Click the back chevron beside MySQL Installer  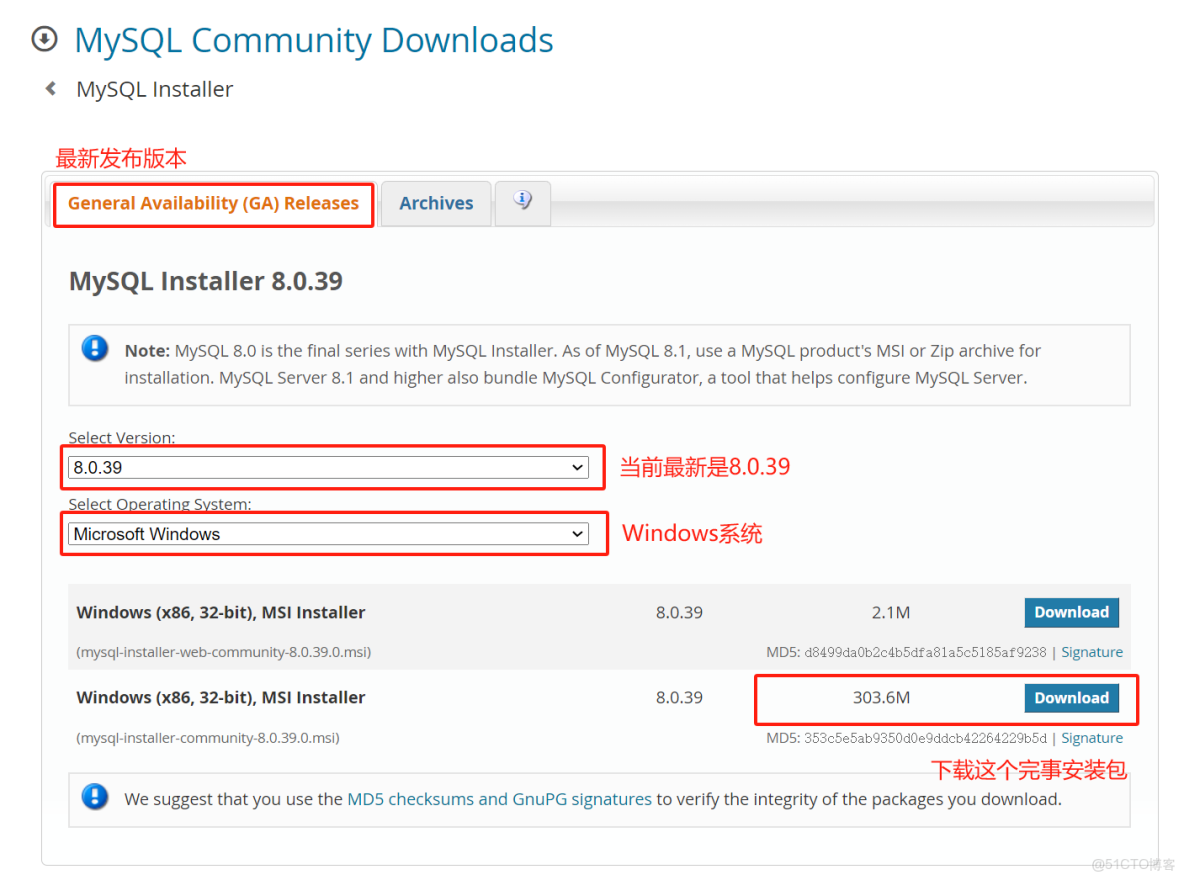click(50, 88)
